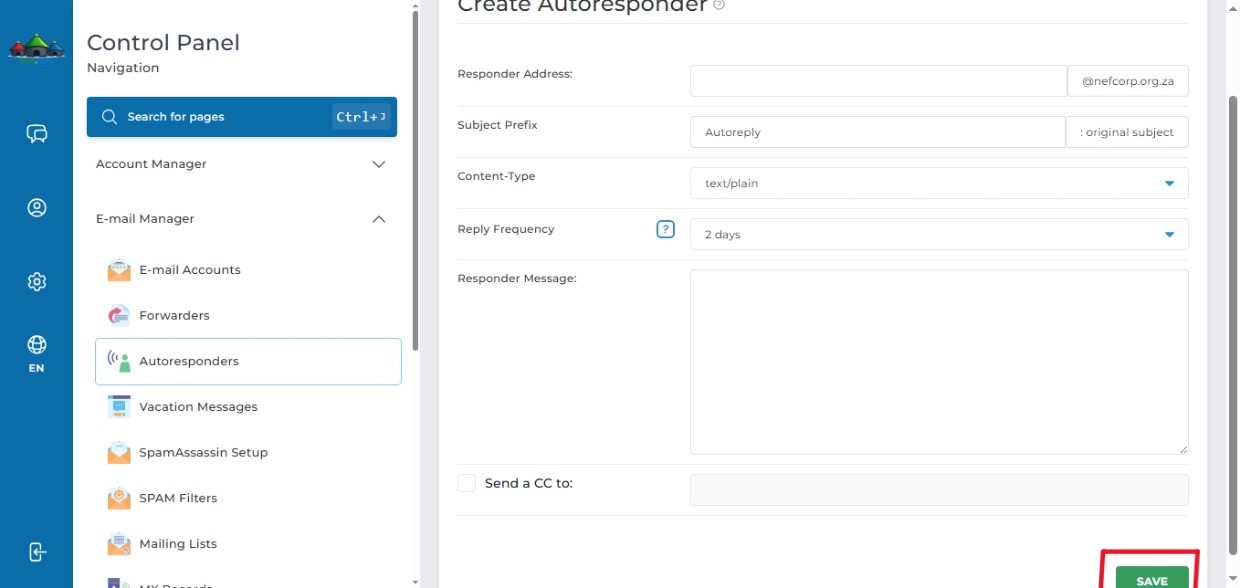Open the Reply Frequency 2 days dropdown
Viewport: 1240px width, 588px height.
tap(939, 234)
